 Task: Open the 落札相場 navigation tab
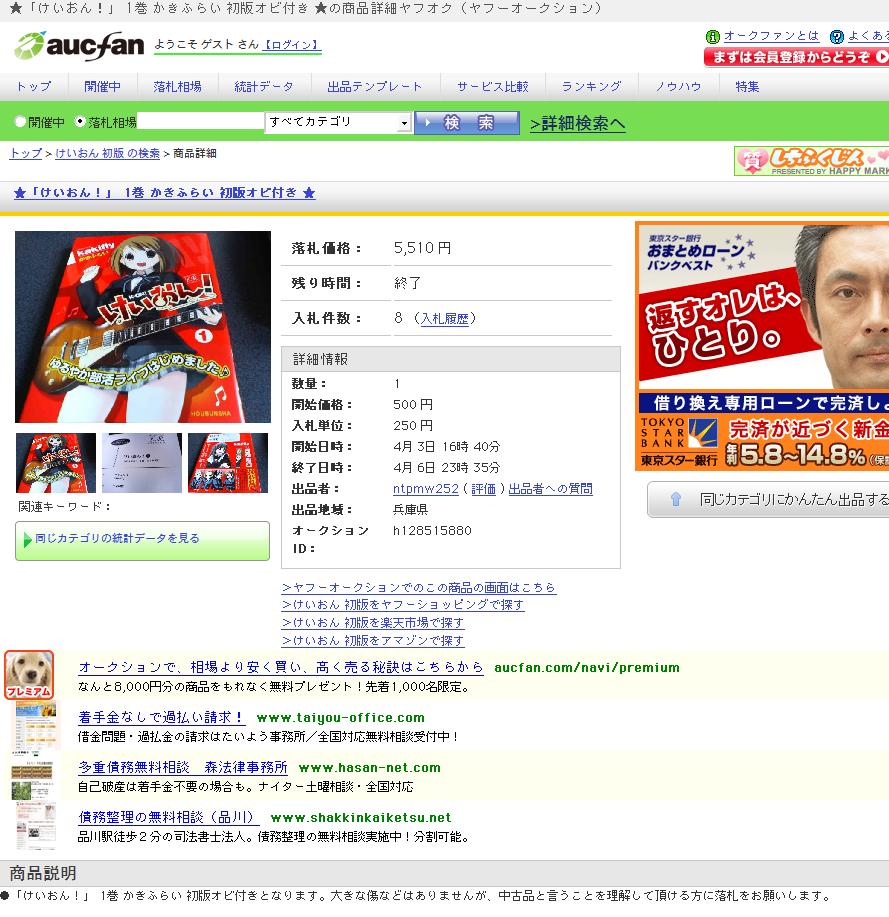tap(177, 87)
